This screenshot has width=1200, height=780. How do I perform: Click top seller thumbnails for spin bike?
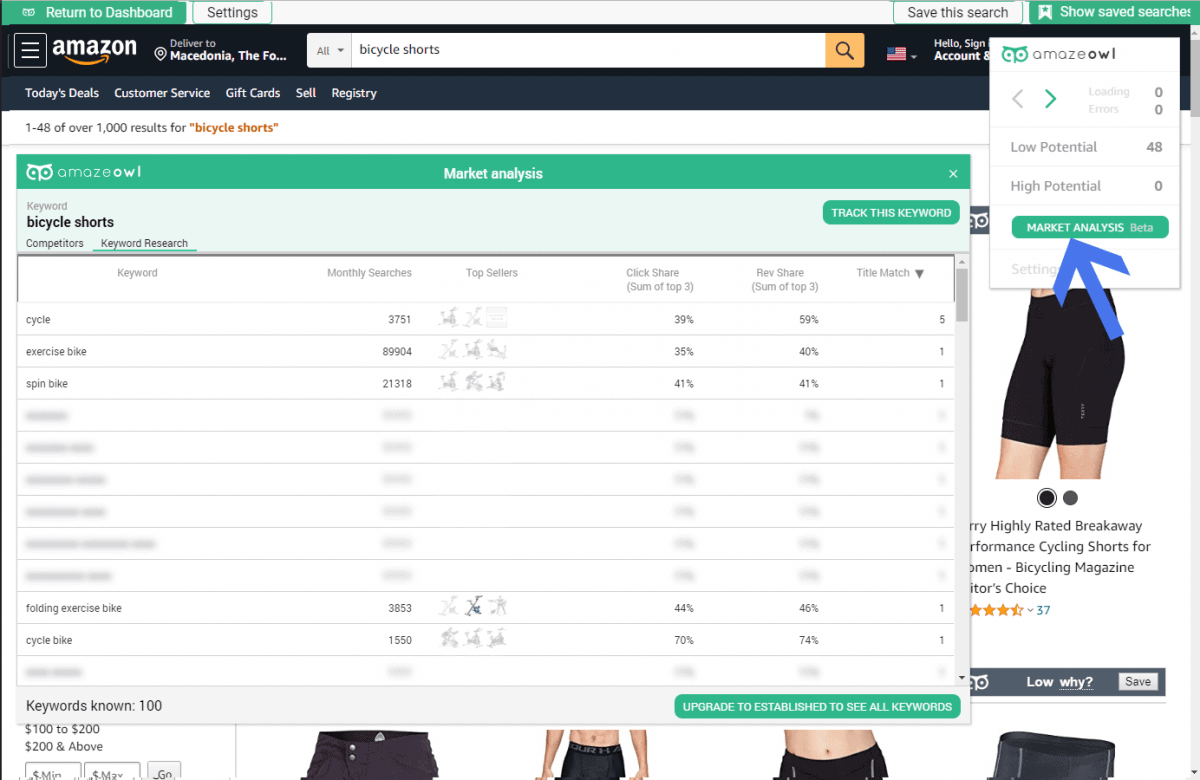(x=473, y=383)
